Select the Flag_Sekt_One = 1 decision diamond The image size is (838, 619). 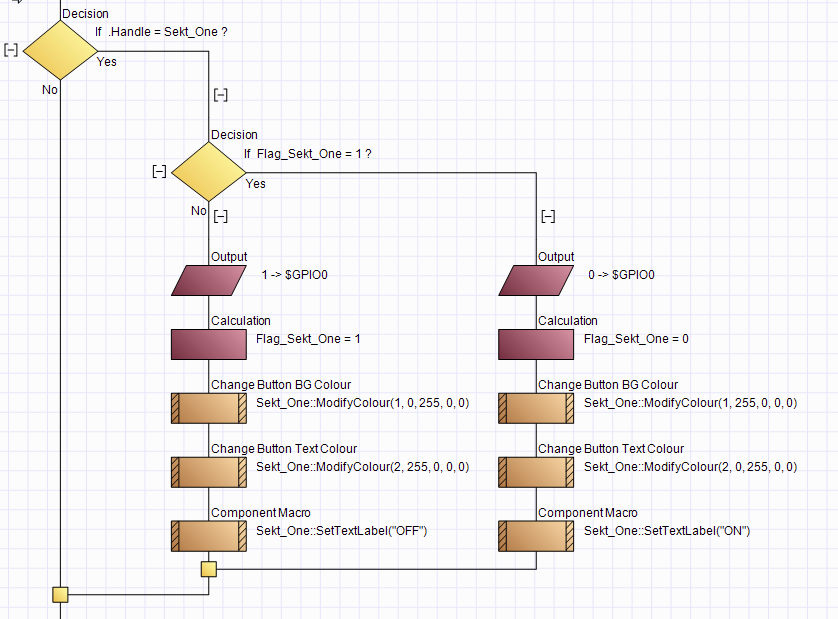[209, 172]
